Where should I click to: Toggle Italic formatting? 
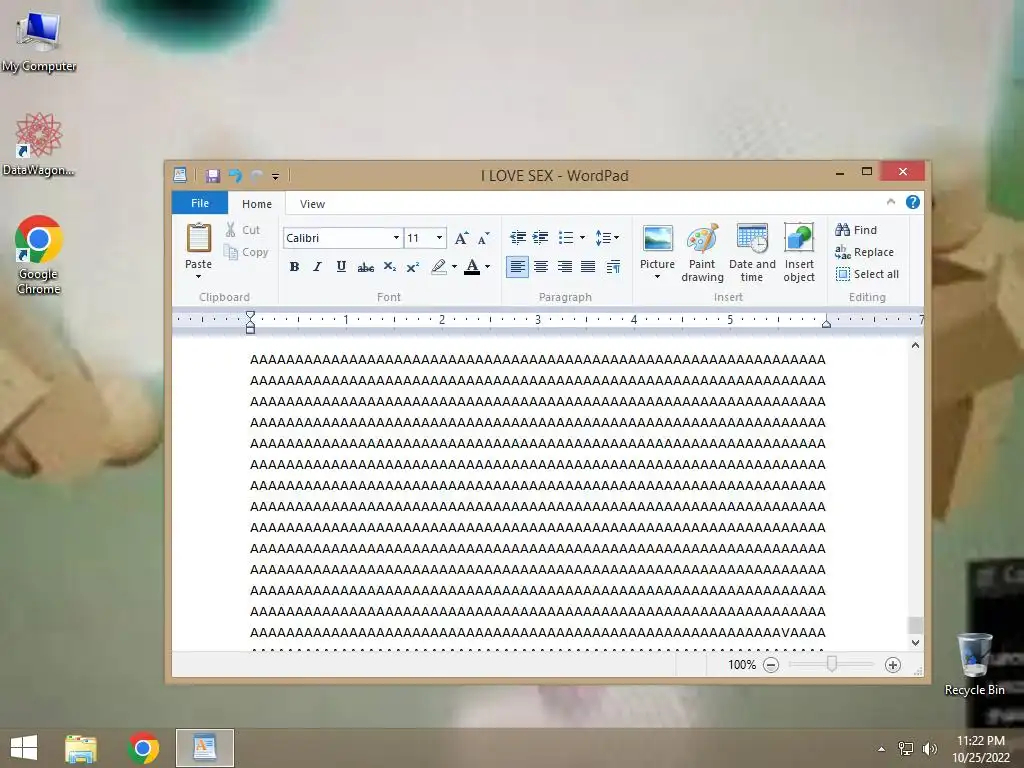pyautogui.click(x=317, y=266)
